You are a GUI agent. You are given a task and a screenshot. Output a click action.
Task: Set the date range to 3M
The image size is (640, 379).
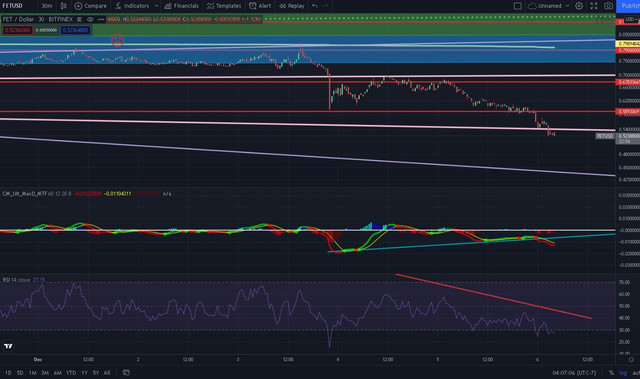point(45,372)
